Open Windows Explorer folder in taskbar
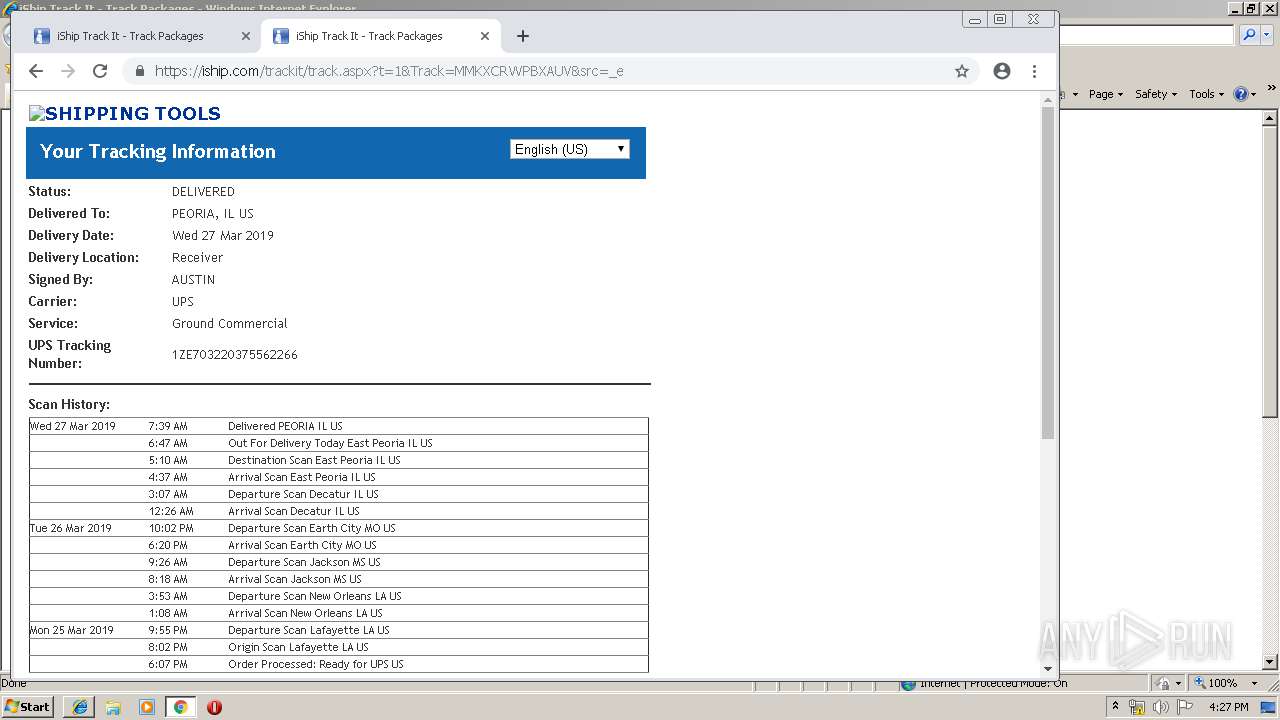 [113, 707]
